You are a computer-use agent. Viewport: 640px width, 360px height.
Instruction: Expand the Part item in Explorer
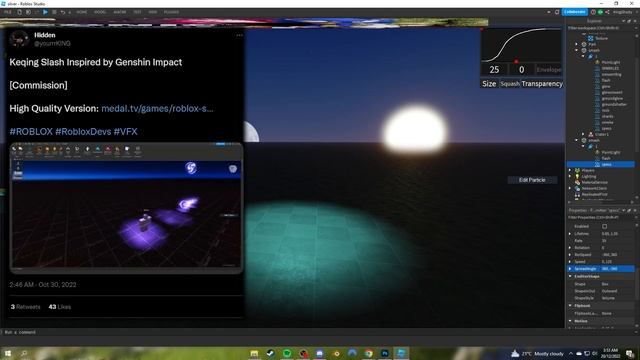pos(576,44)
